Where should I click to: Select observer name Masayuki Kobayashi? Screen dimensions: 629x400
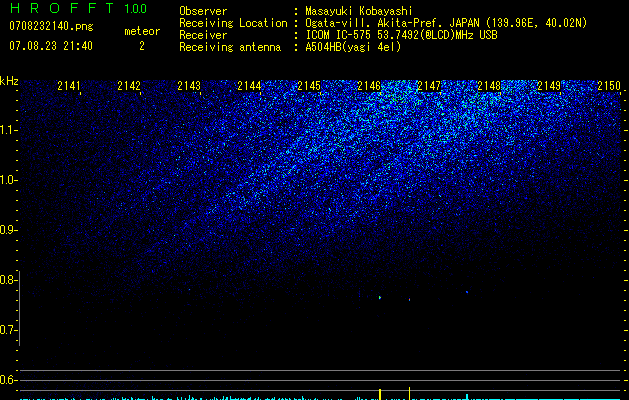point(359,11)
